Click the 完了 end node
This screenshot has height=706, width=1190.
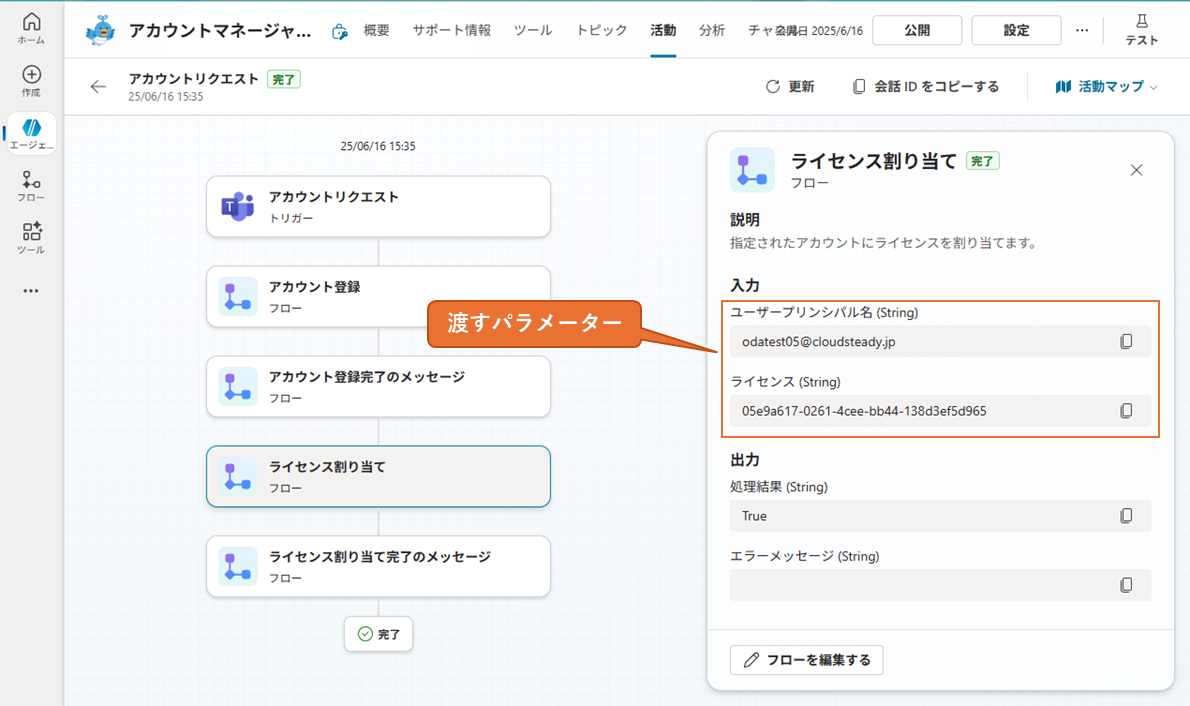click(x=378, y=634)
